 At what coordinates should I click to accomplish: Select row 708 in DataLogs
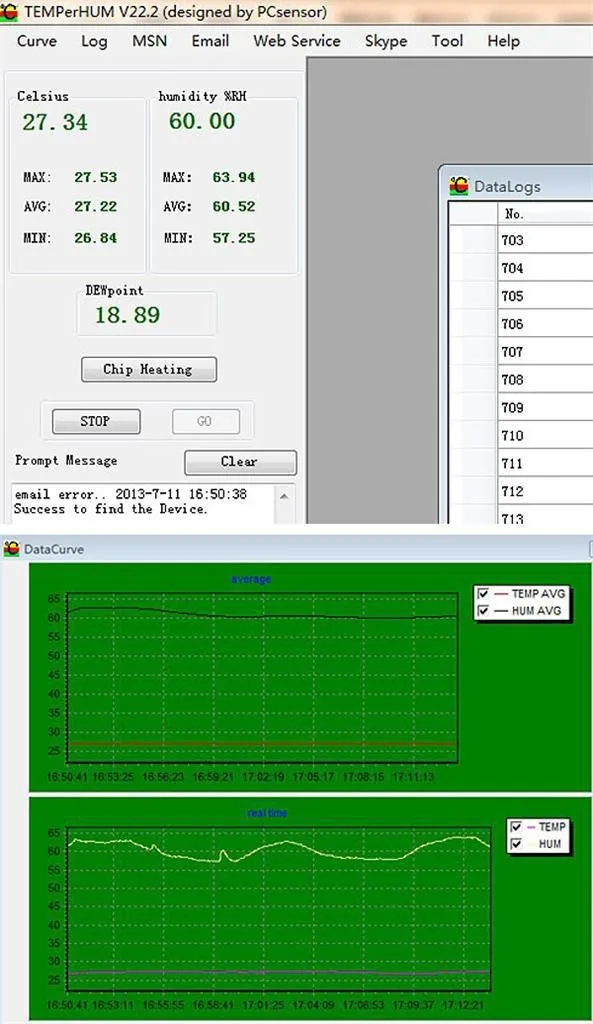pyautogui.click(x=521, y=380)
